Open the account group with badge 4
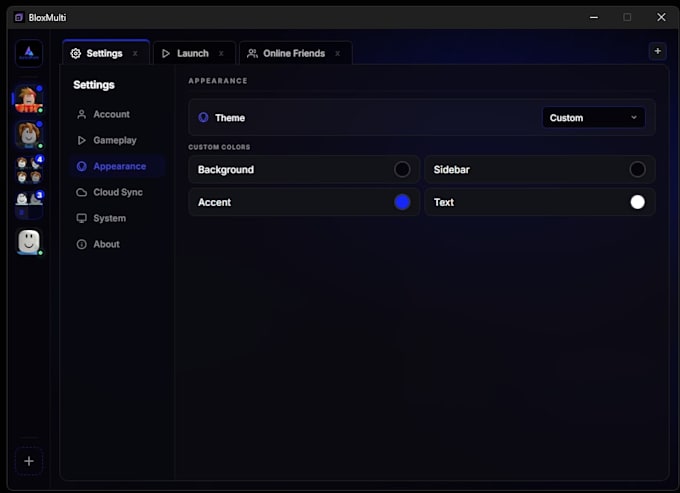This screenshot has width=680, height=493. click(29, 170)
